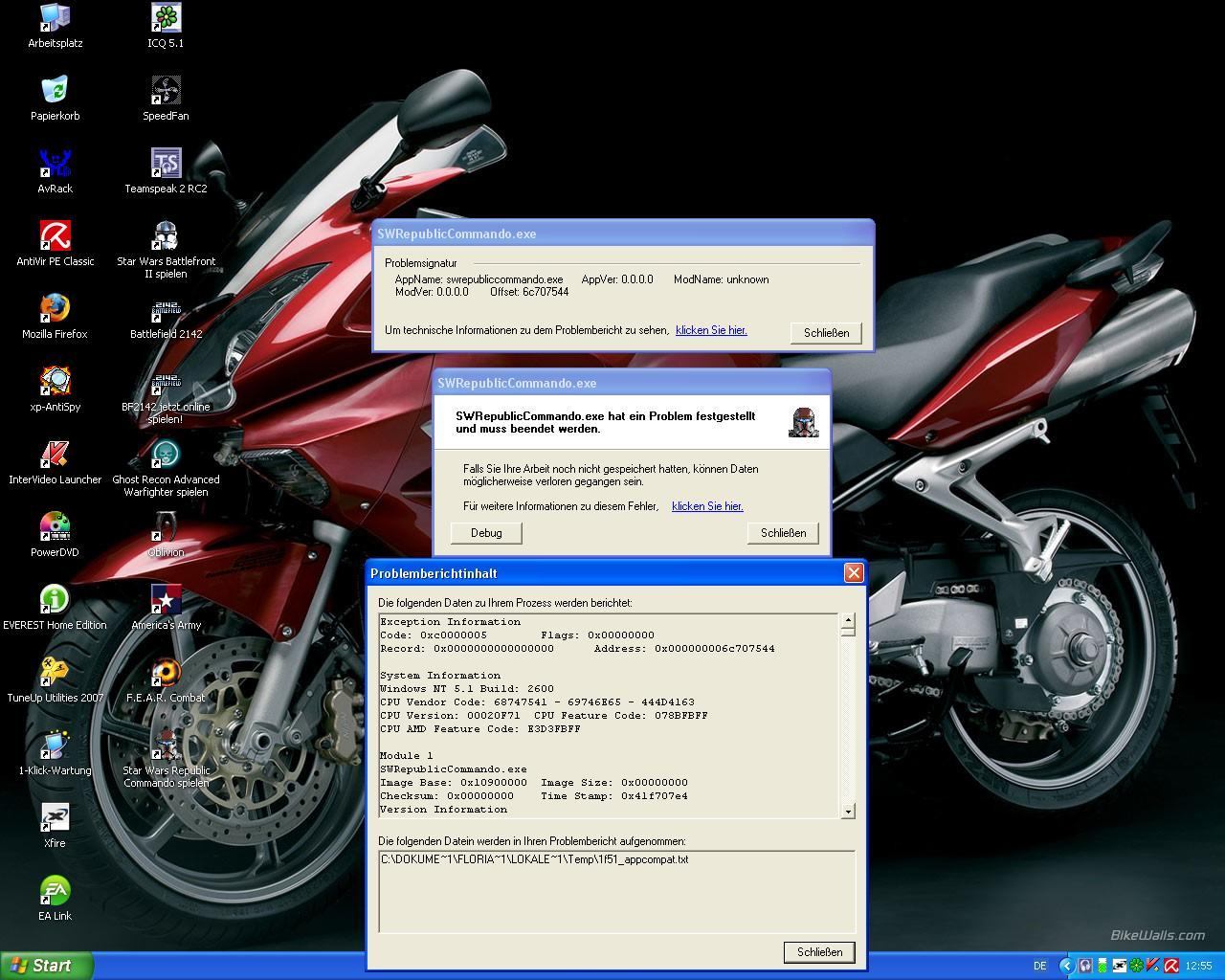Select the Oblivion desktop shortcut
1225x980 pixels.
click(167, 534)
